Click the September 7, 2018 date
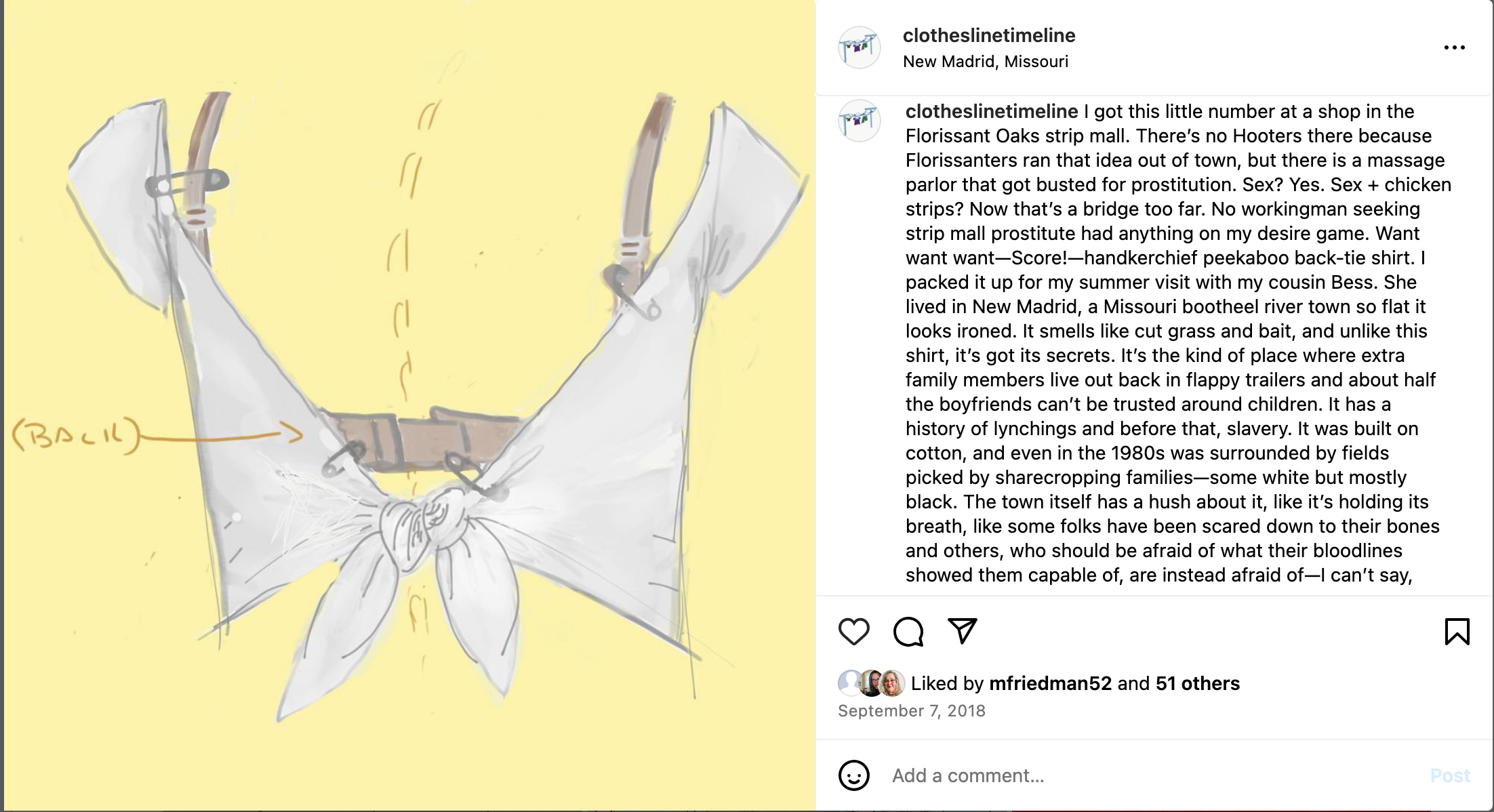The image size is (1494, 812). tap(912, 711)
